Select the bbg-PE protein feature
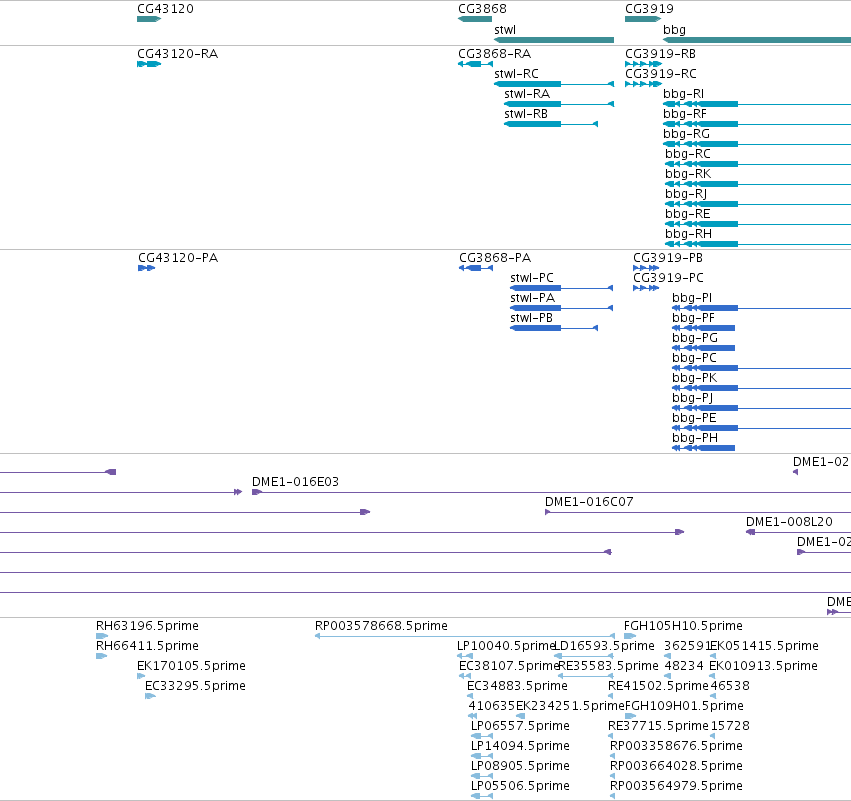The height and width of the screenshot is (801, 851). tap(694, 418)
